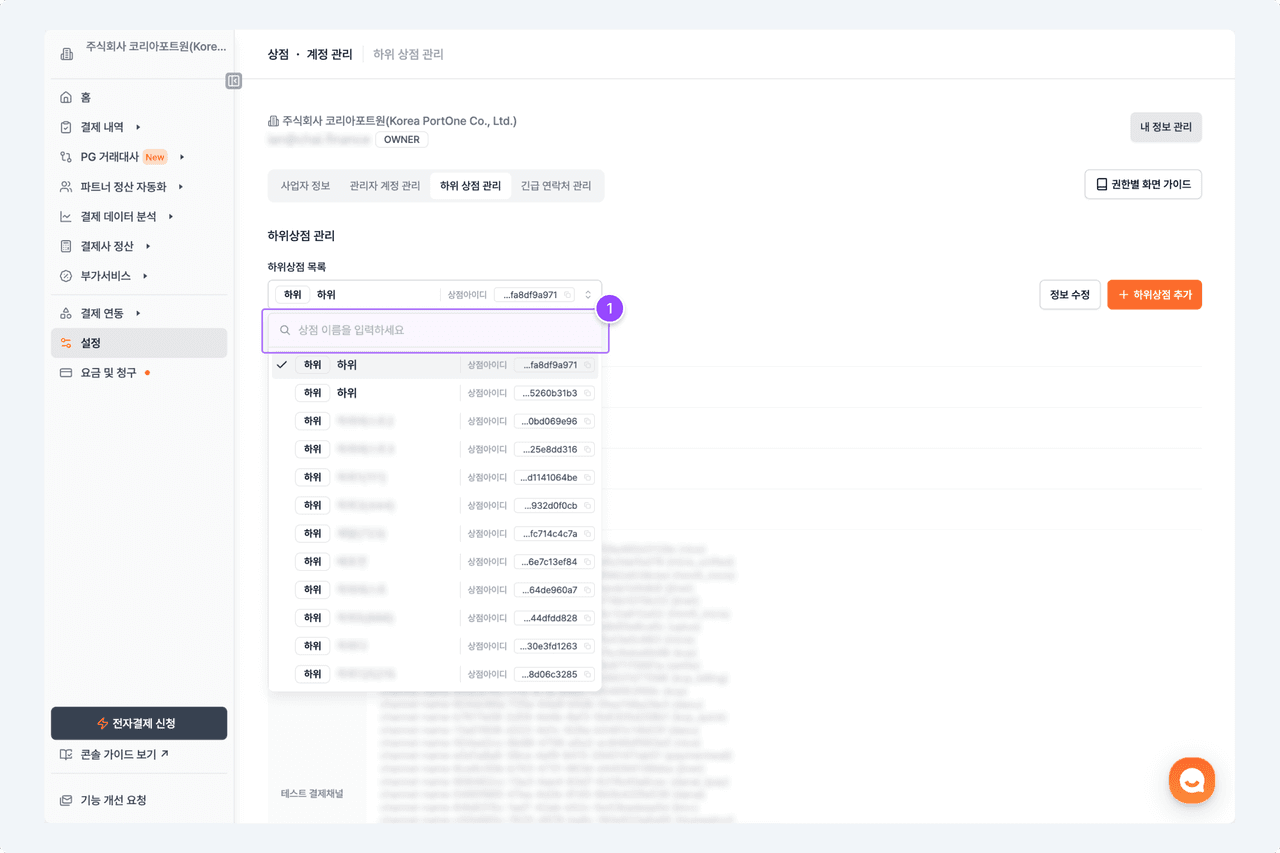Click the 요금 및 청구 card icon

click(x=66, y=373)
